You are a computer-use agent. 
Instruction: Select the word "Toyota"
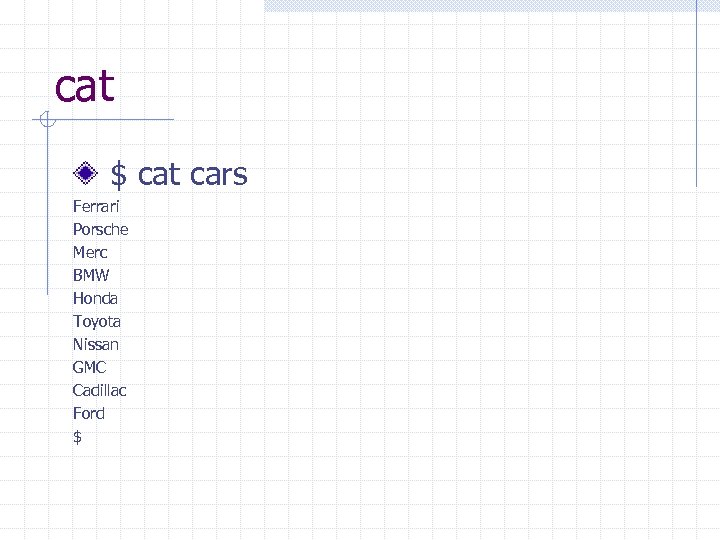97,322
